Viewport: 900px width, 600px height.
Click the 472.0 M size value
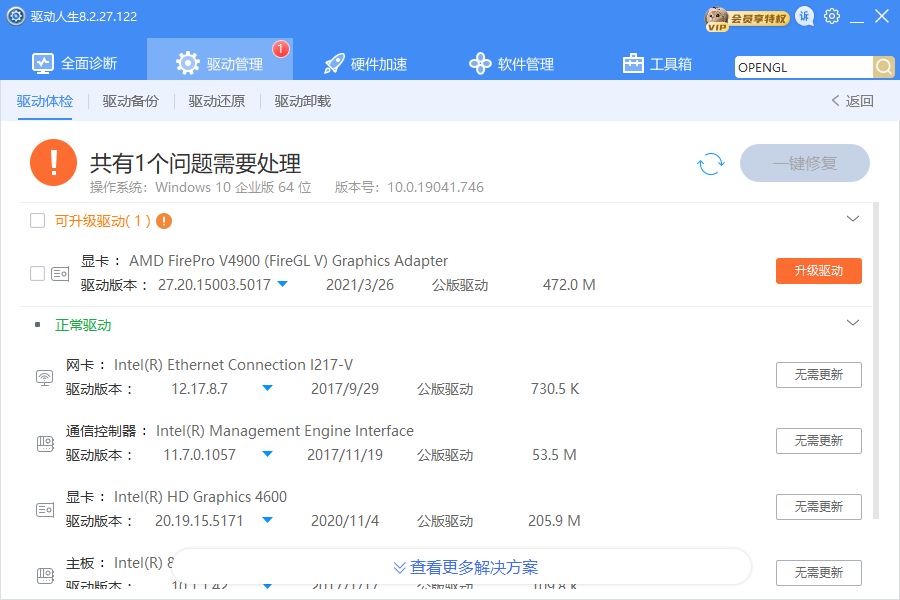569,285
